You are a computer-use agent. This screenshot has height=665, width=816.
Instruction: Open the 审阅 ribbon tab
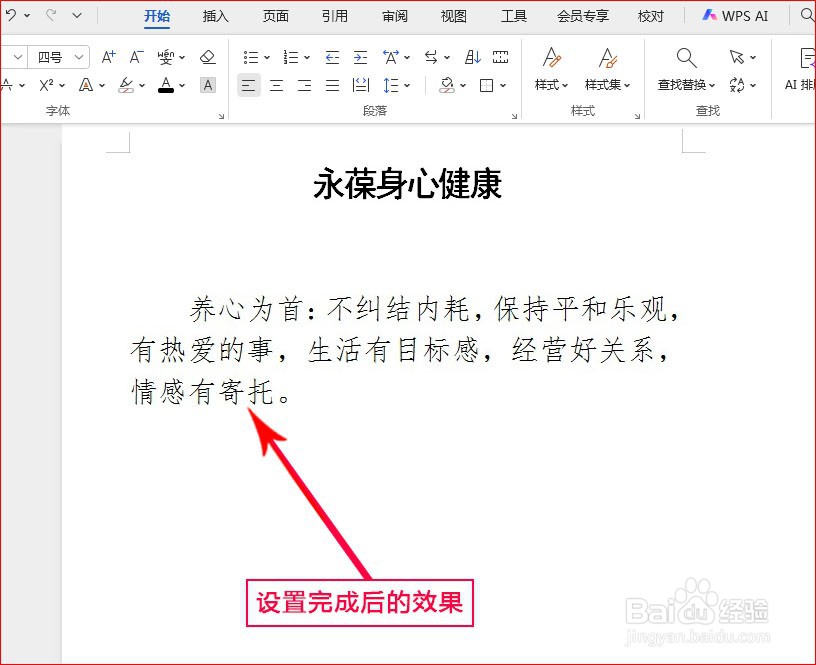tap(394, 15)
